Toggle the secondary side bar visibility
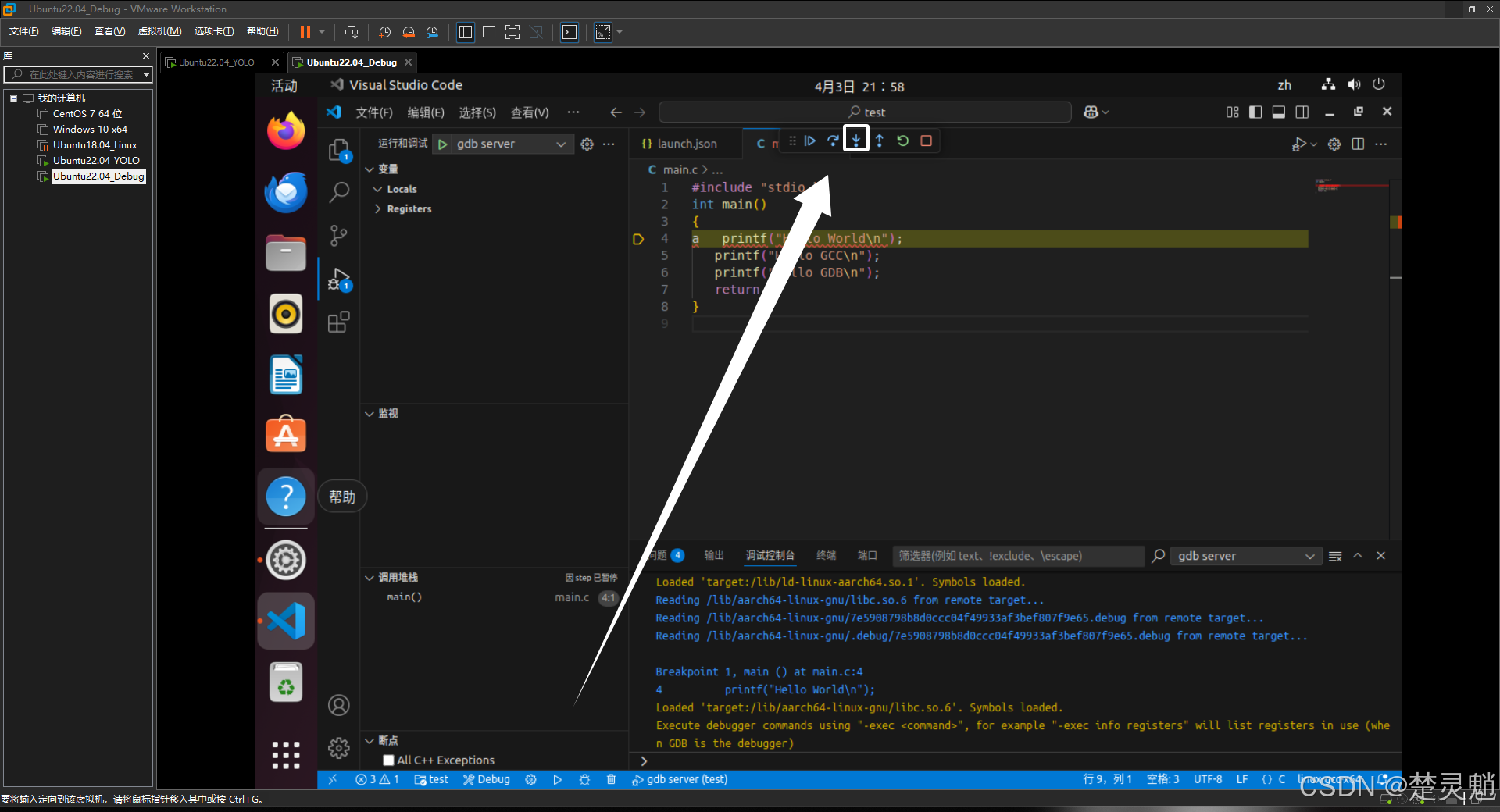 tap(1302, 112)
